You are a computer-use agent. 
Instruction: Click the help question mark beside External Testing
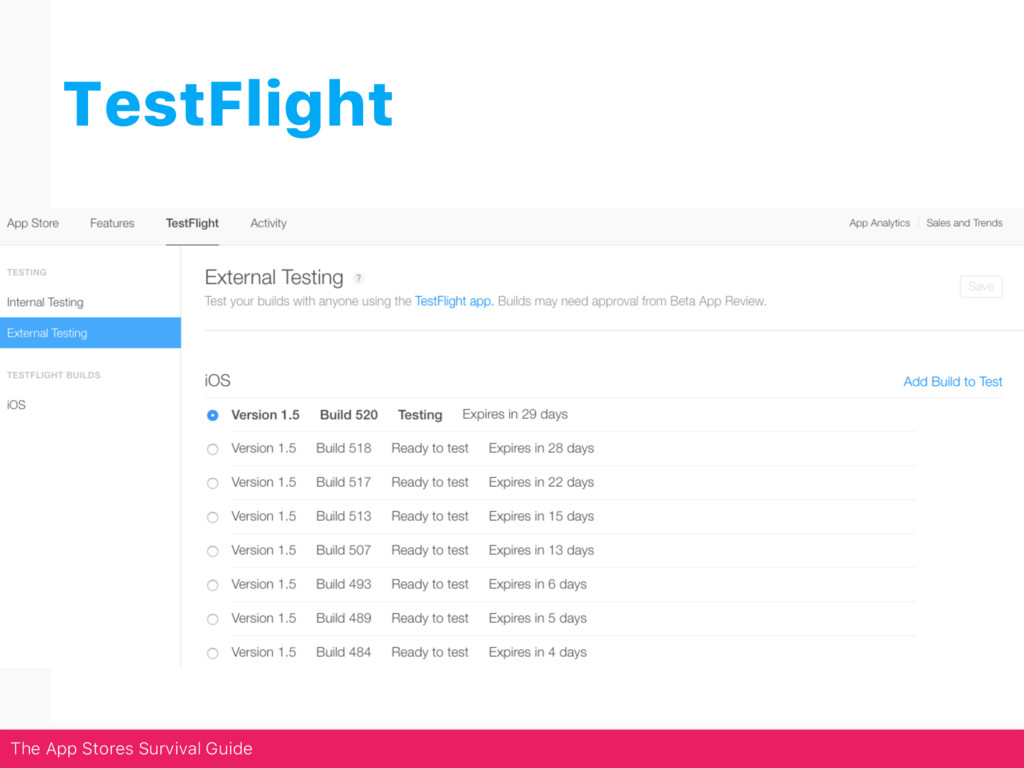click(x=358, y=278)
